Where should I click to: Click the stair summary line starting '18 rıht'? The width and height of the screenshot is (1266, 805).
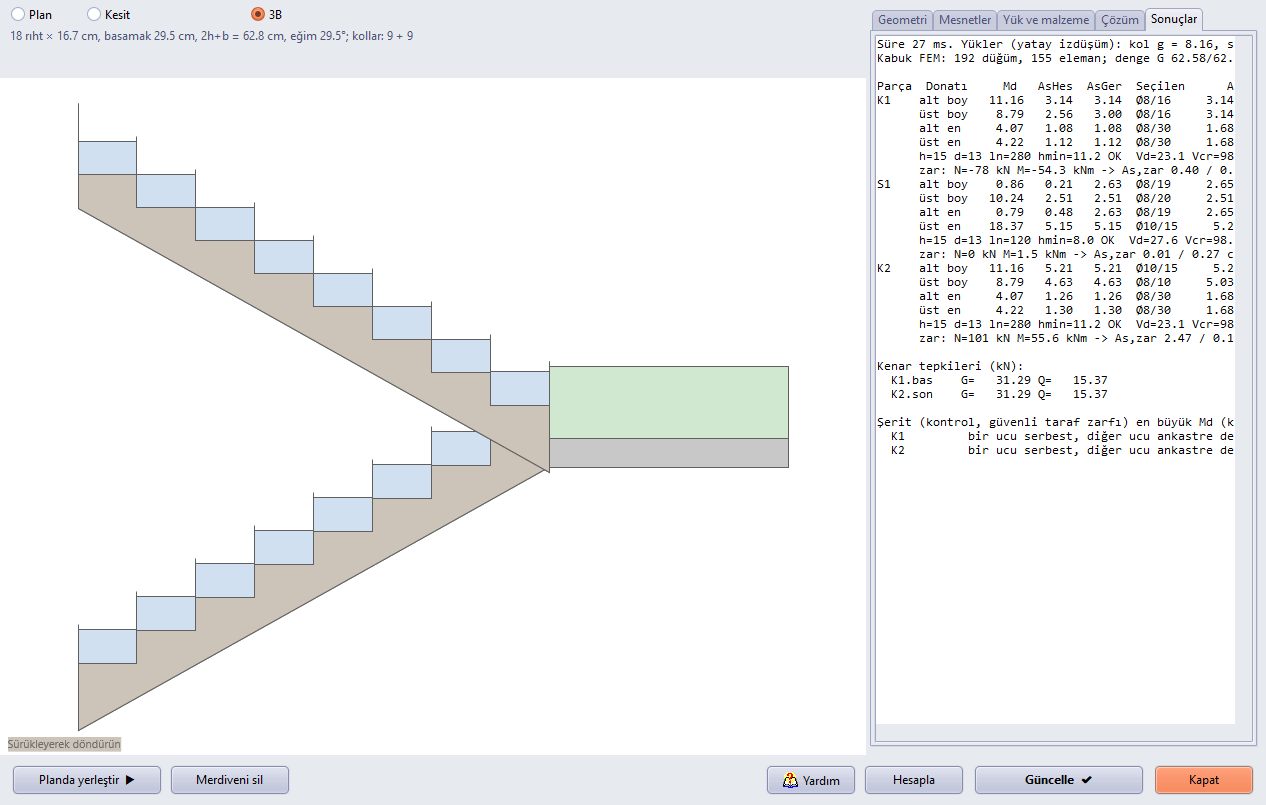[212, 36]
